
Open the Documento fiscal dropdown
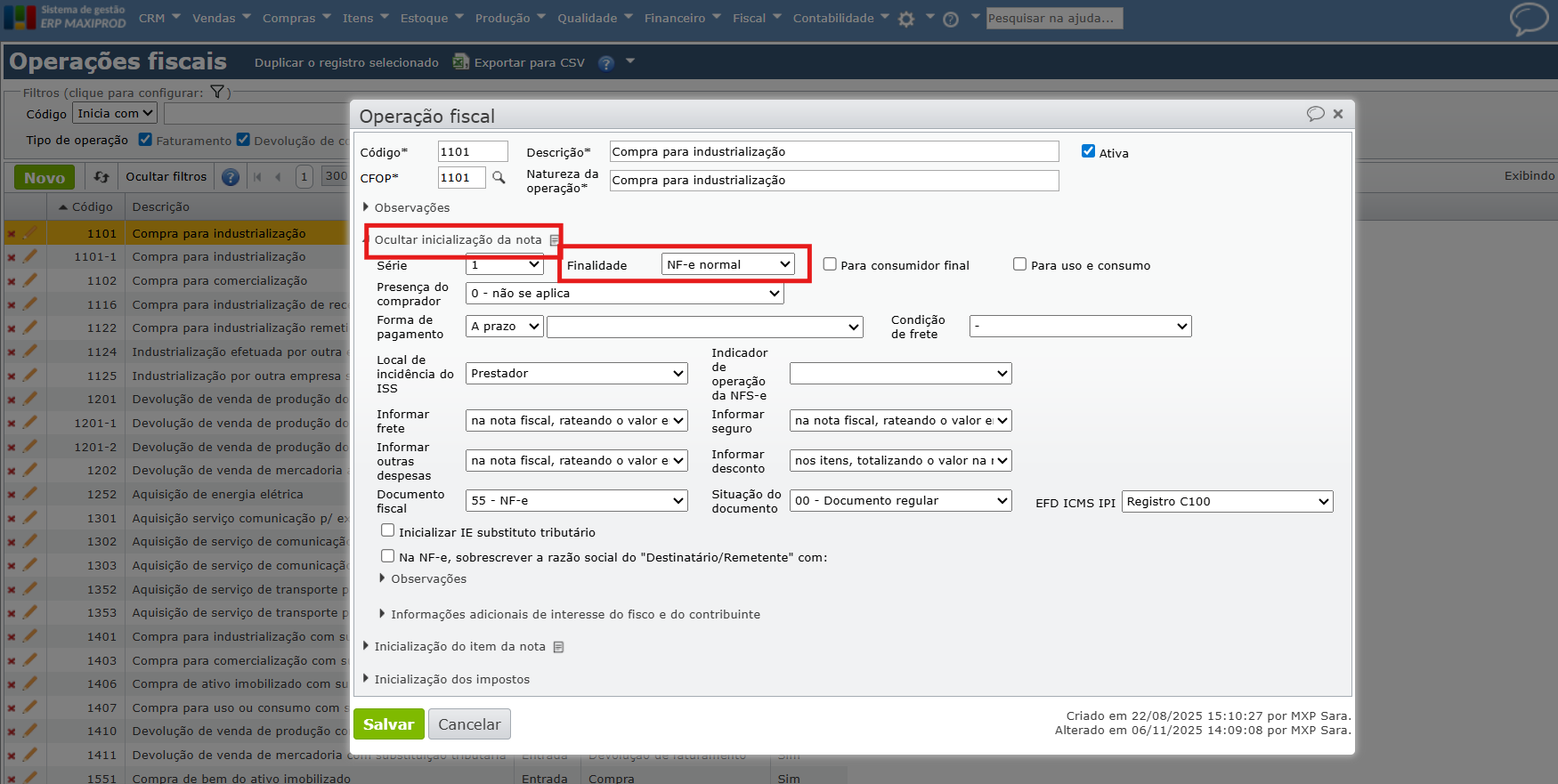tap(577, 501)
